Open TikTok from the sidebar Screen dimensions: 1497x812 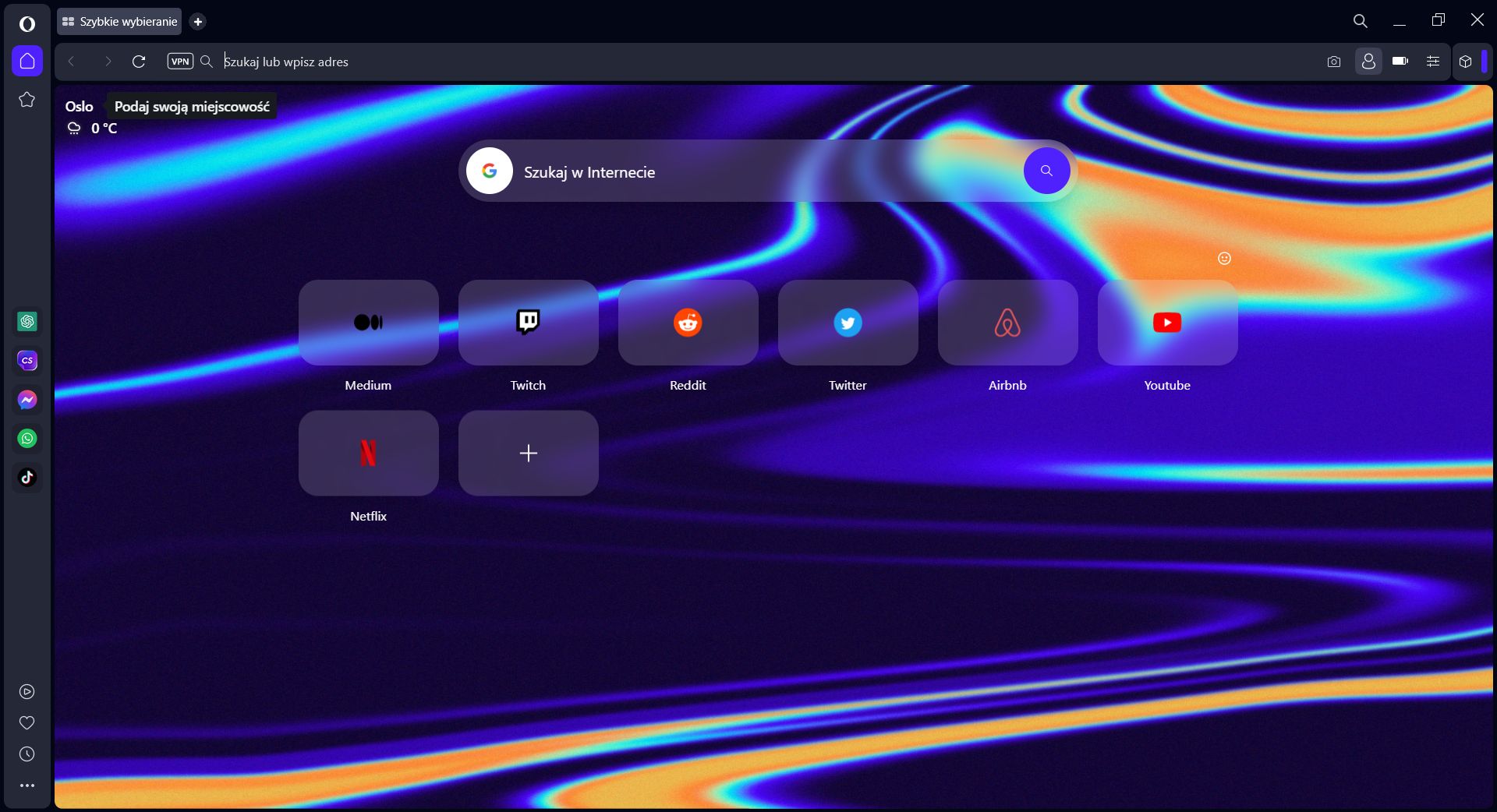[x=27, y=478]
